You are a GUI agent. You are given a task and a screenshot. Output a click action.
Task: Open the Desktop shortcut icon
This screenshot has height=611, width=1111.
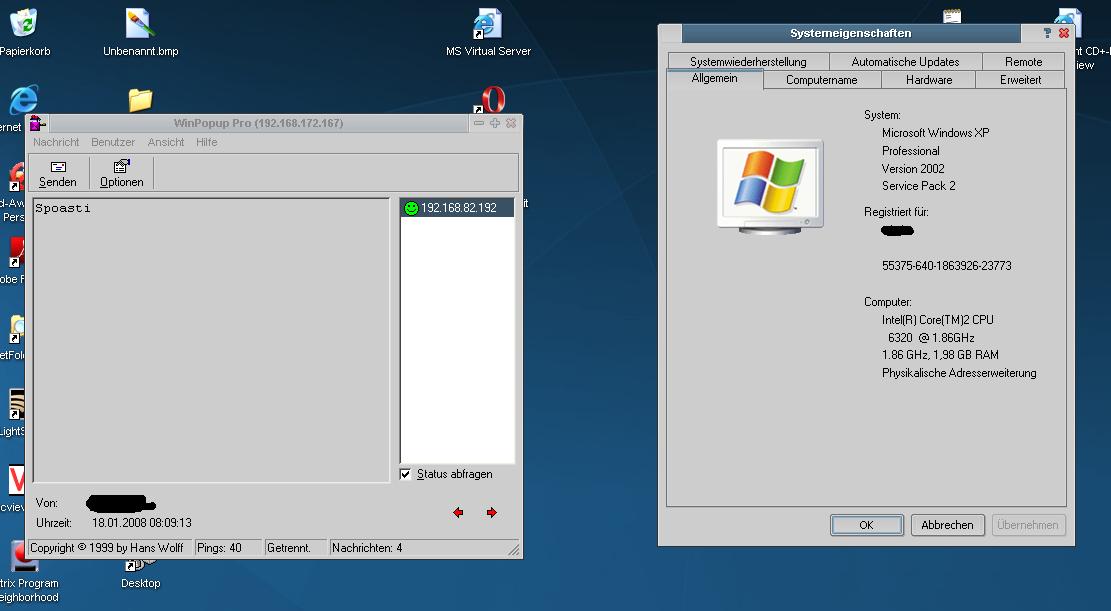click(140, 575)
